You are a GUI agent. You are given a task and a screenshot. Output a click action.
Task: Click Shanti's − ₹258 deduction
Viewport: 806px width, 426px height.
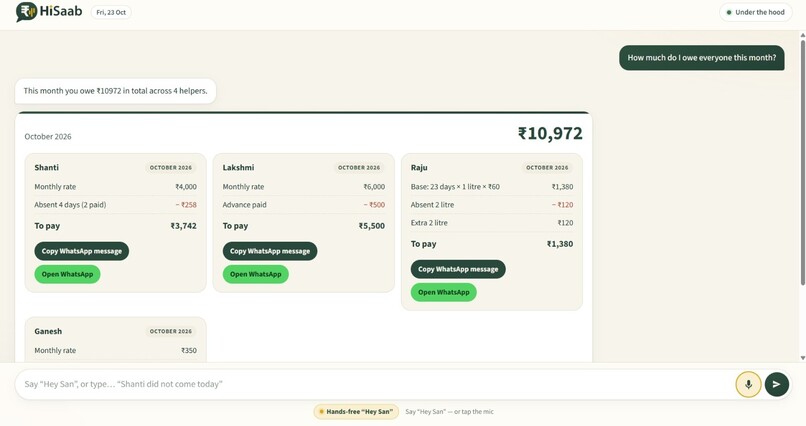(x=186, y=205)
